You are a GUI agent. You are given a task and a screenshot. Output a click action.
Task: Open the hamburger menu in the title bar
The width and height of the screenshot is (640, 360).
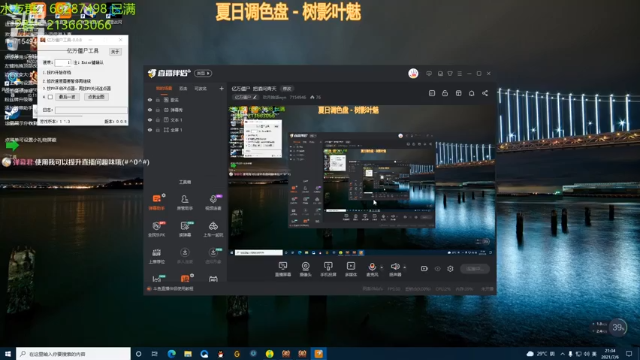click(460, 73)
